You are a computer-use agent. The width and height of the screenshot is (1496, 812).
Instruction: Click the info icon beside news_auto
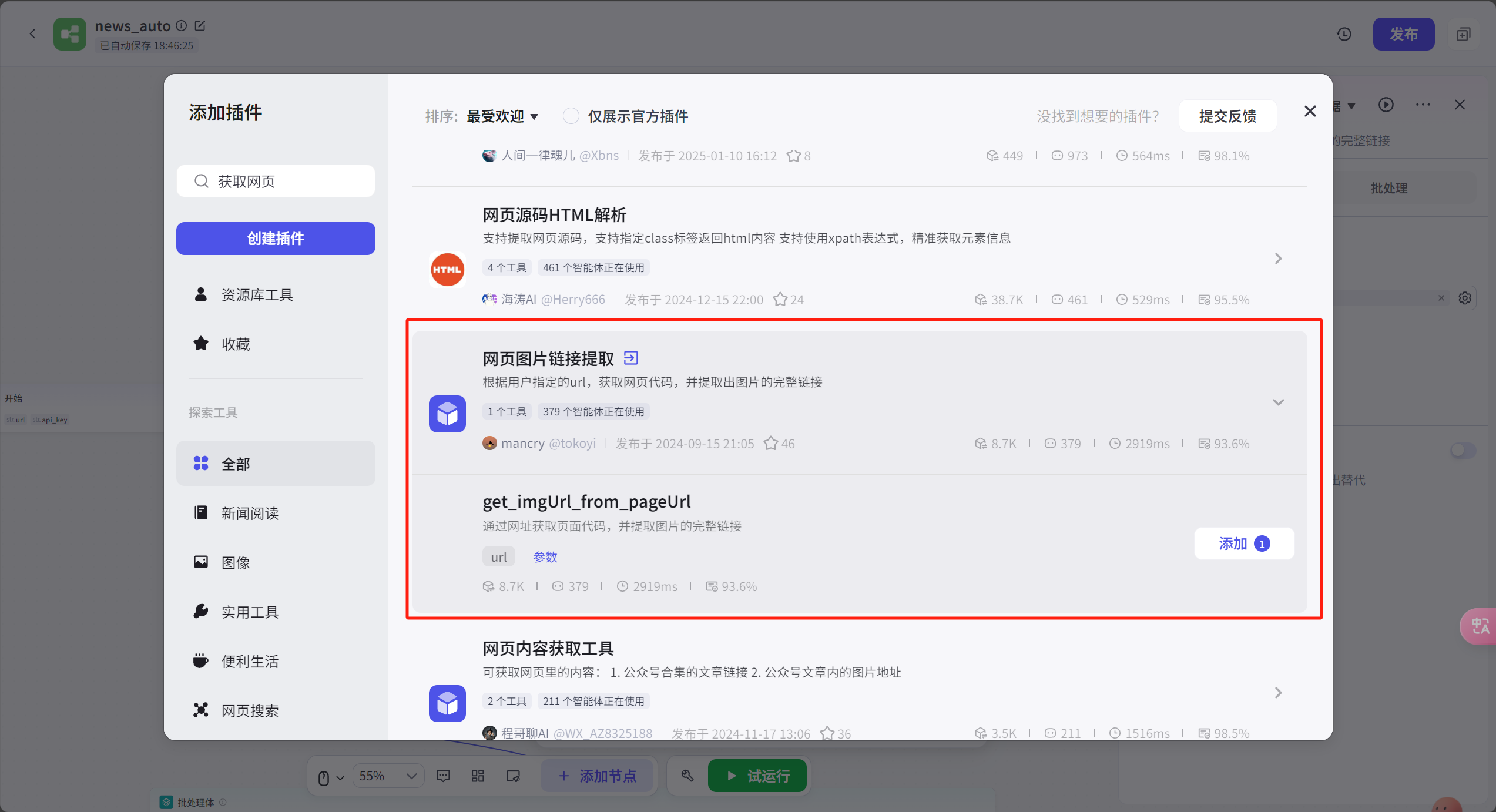(182, 26)
